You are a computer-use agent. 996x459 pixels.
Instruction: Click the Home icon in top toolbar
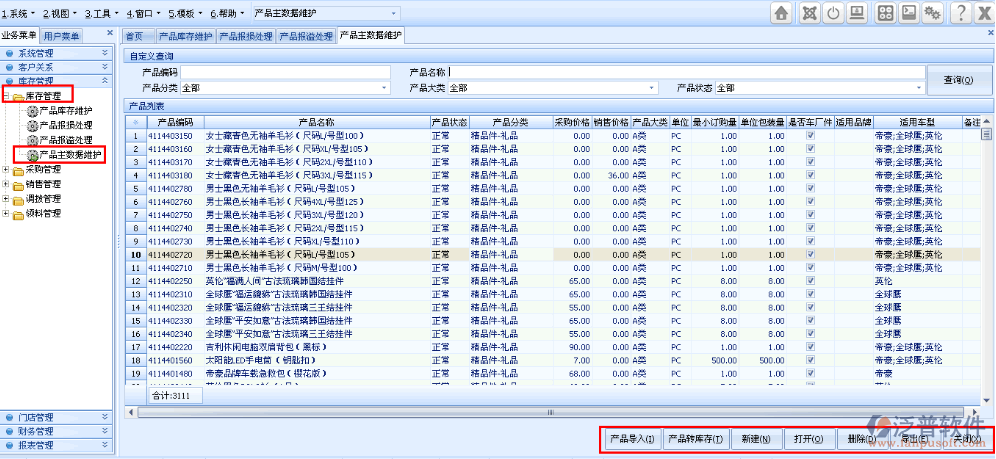click(781, 13)
